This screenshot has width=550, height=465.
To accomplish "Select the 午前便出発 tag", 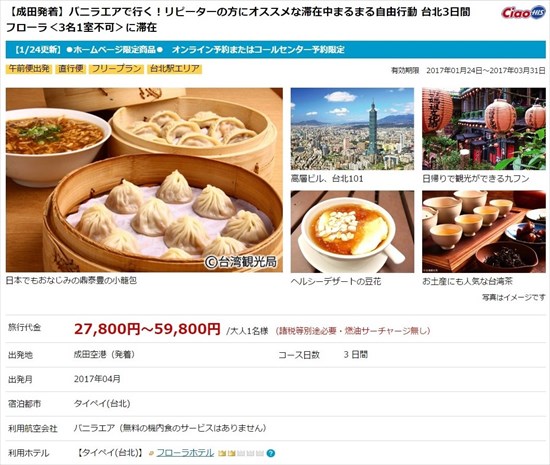I will click(x=29, y=69).
